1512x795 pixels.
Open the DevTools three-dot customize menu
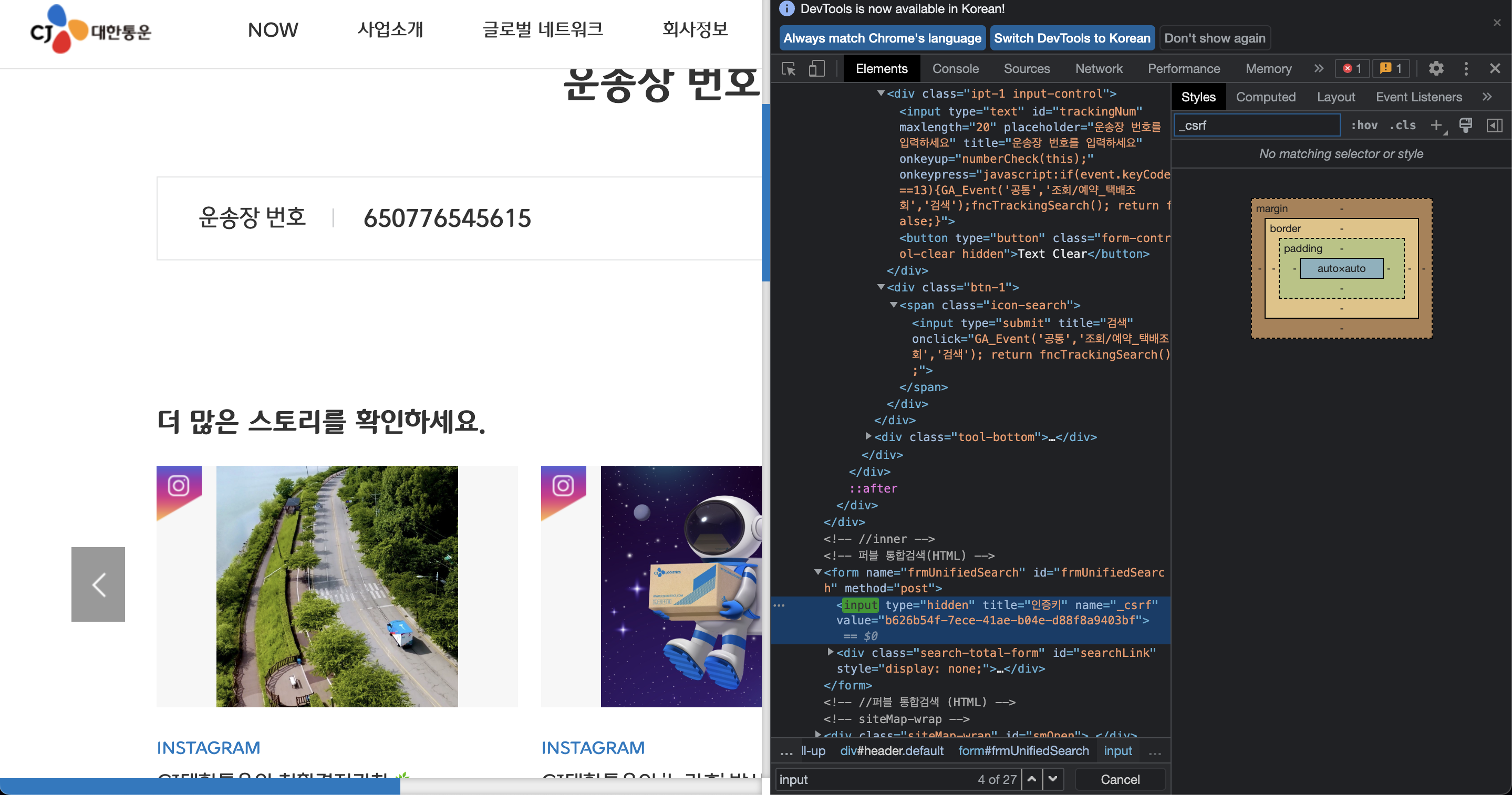pos(1466,69)
